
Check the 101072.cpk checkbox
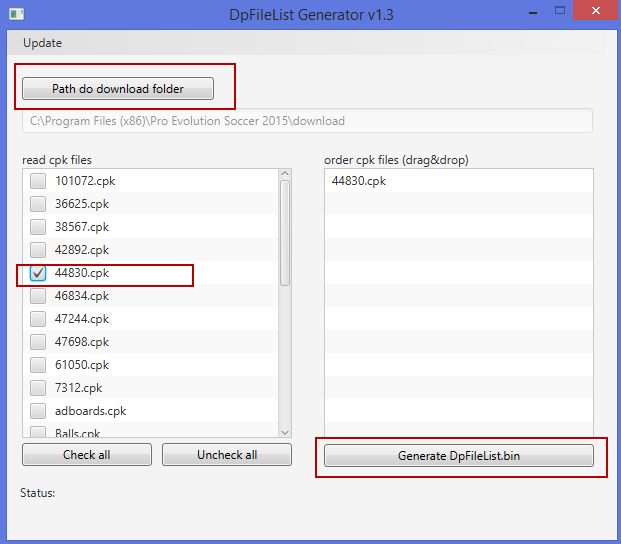pyautogui.click(x=38, y=181)
